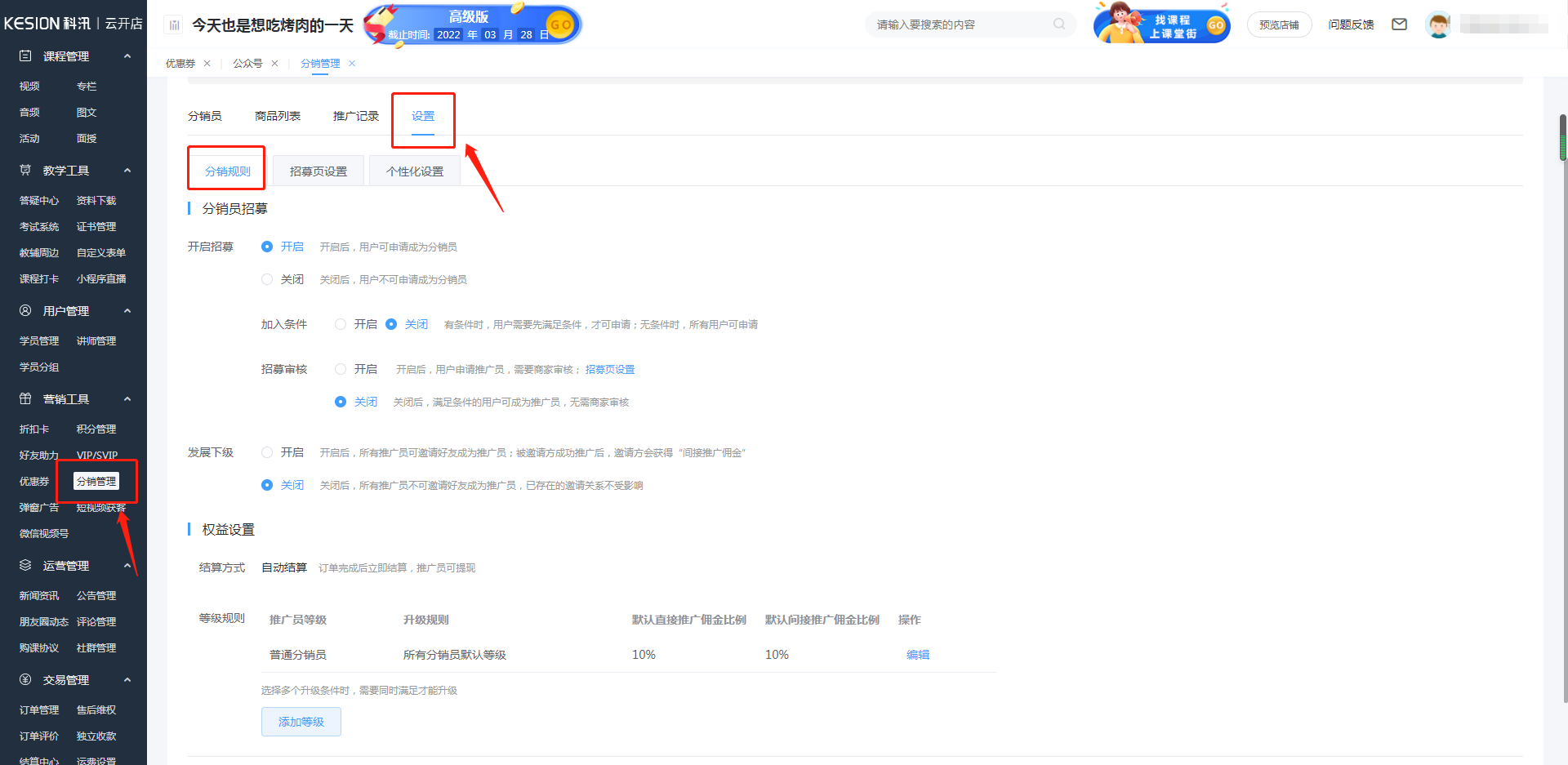
Task: Open 小程序直播 in the sidebar
Action: 101,279
